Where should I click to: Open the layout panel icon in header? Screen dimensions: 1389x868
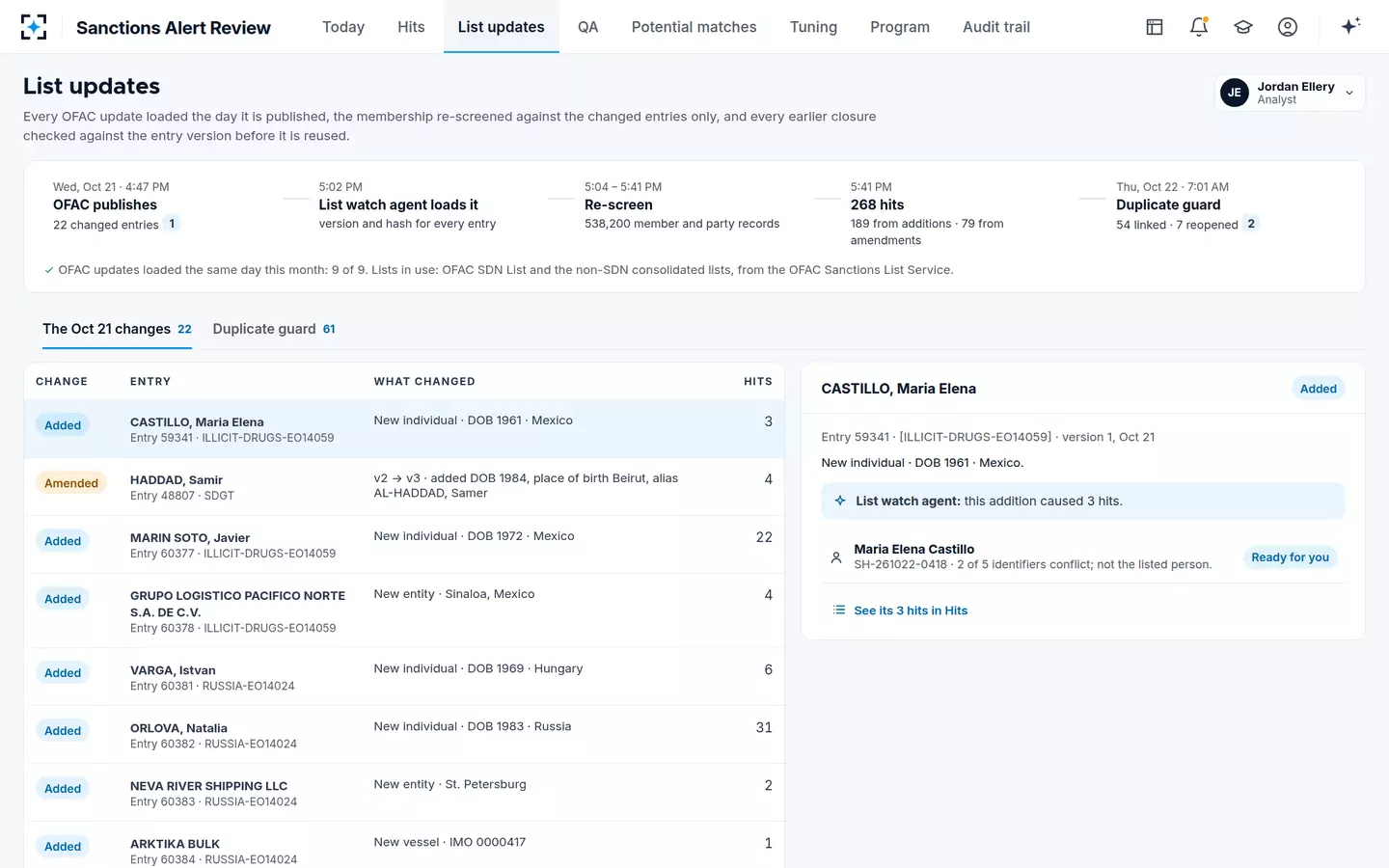tap(1155, 27)
